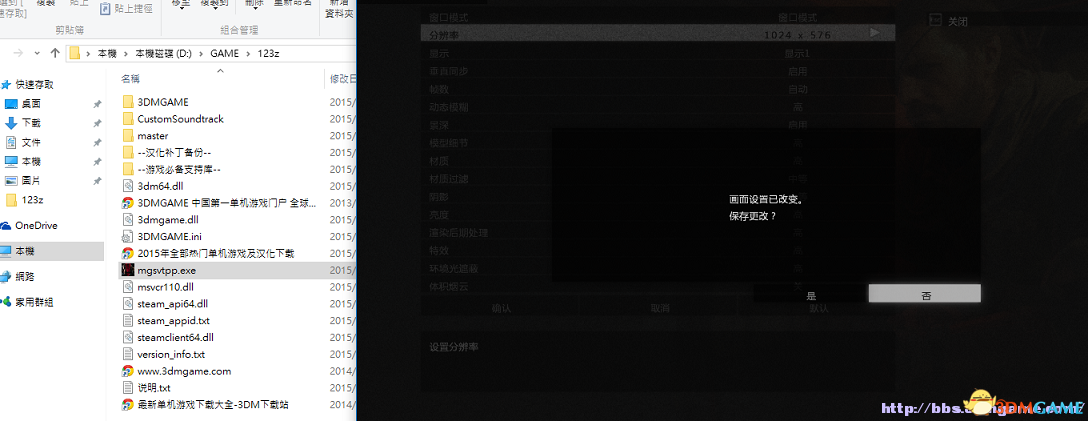Viewport: 1088px width, 421px height.
Task: Expand the chevron after GAME in path
Action: click(248, 53)
